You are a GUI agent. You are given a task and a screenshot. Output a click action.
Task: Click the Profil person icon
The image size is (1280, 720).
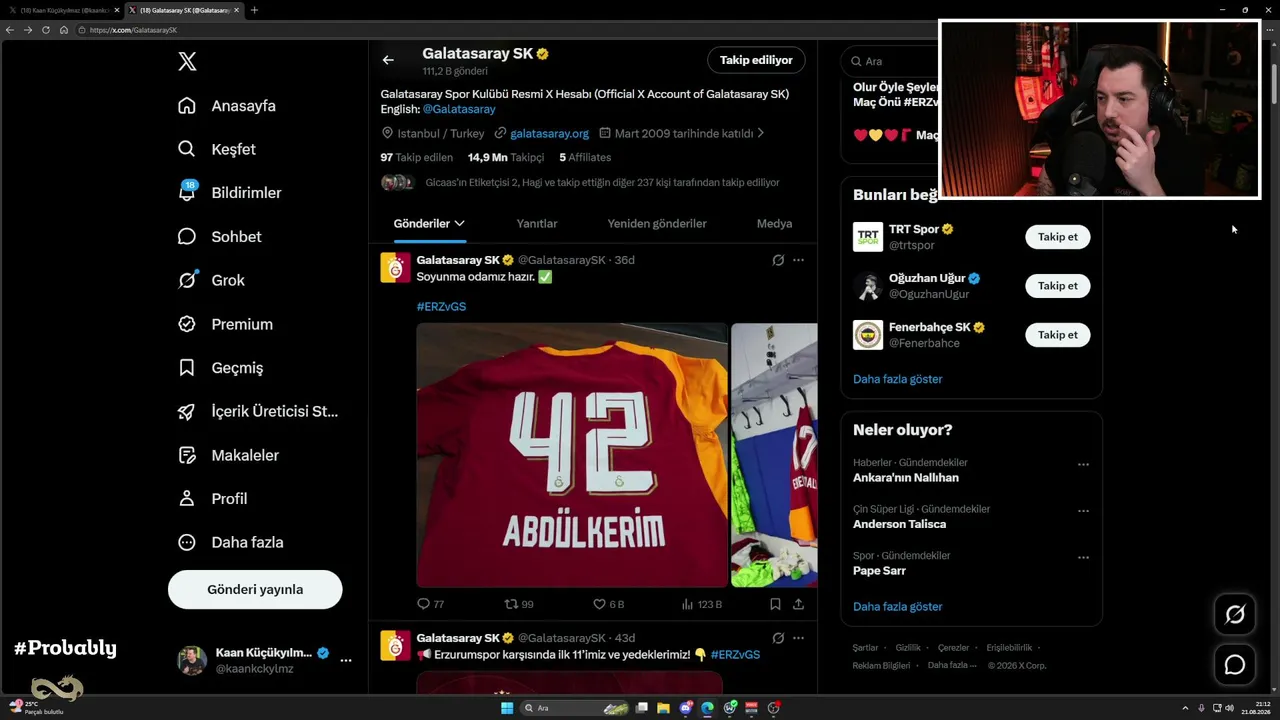pyautogui.click(x=187, y=498)
